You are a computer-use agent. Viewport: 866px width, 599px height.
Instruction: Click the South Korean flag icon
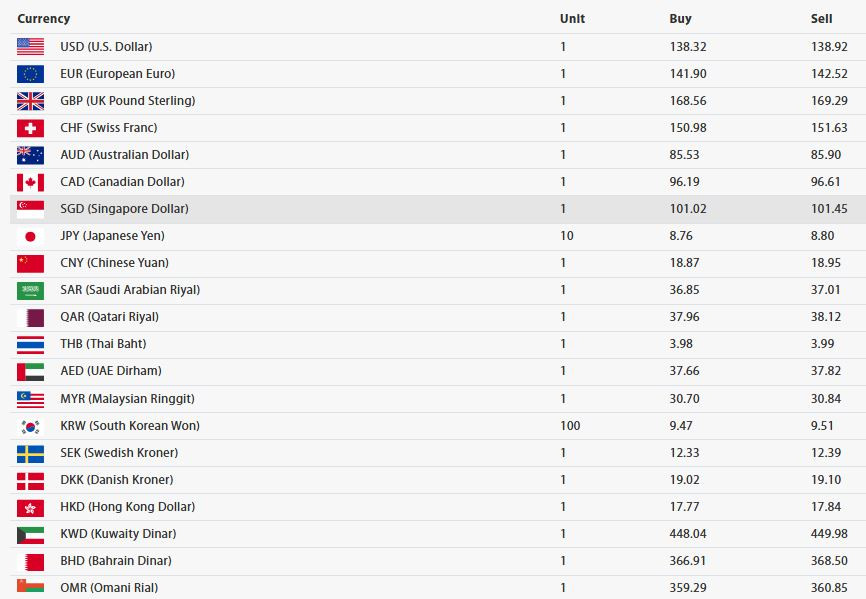point(30,426)
